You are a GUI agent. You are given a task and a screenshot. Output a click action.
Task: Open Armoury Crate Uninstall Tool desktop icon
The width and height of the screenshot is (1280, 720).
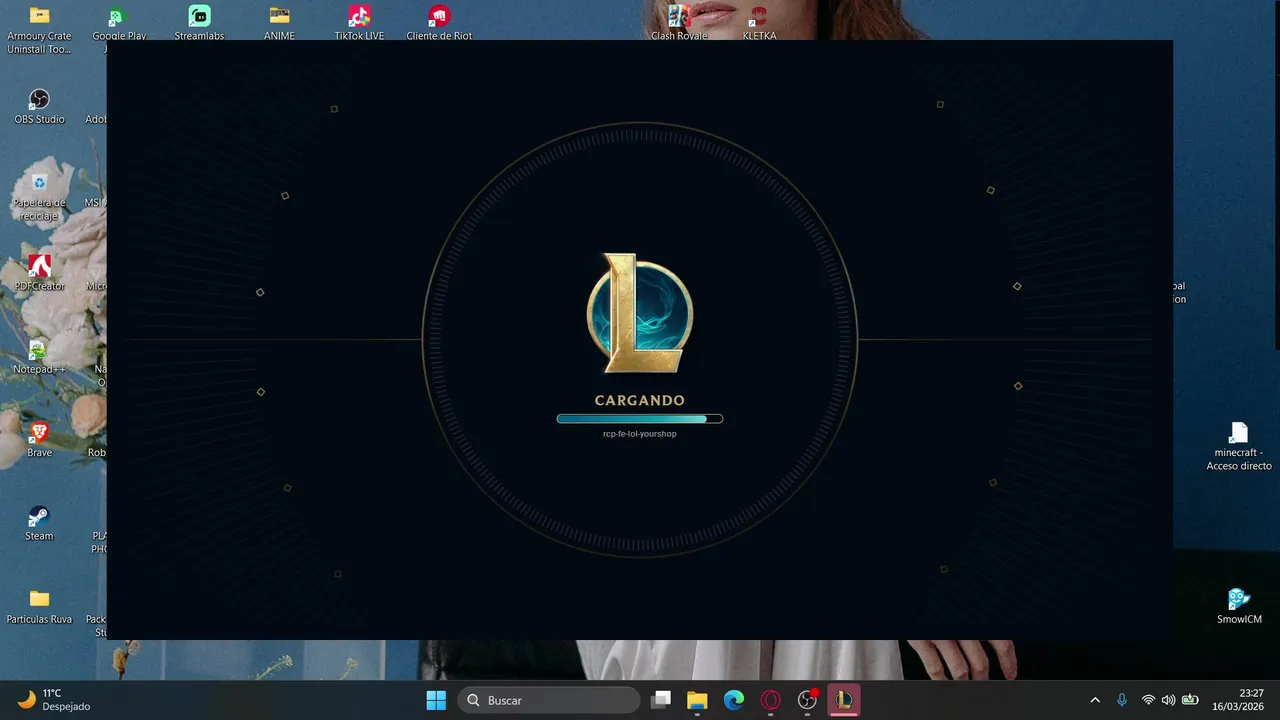tap(39, 29)
